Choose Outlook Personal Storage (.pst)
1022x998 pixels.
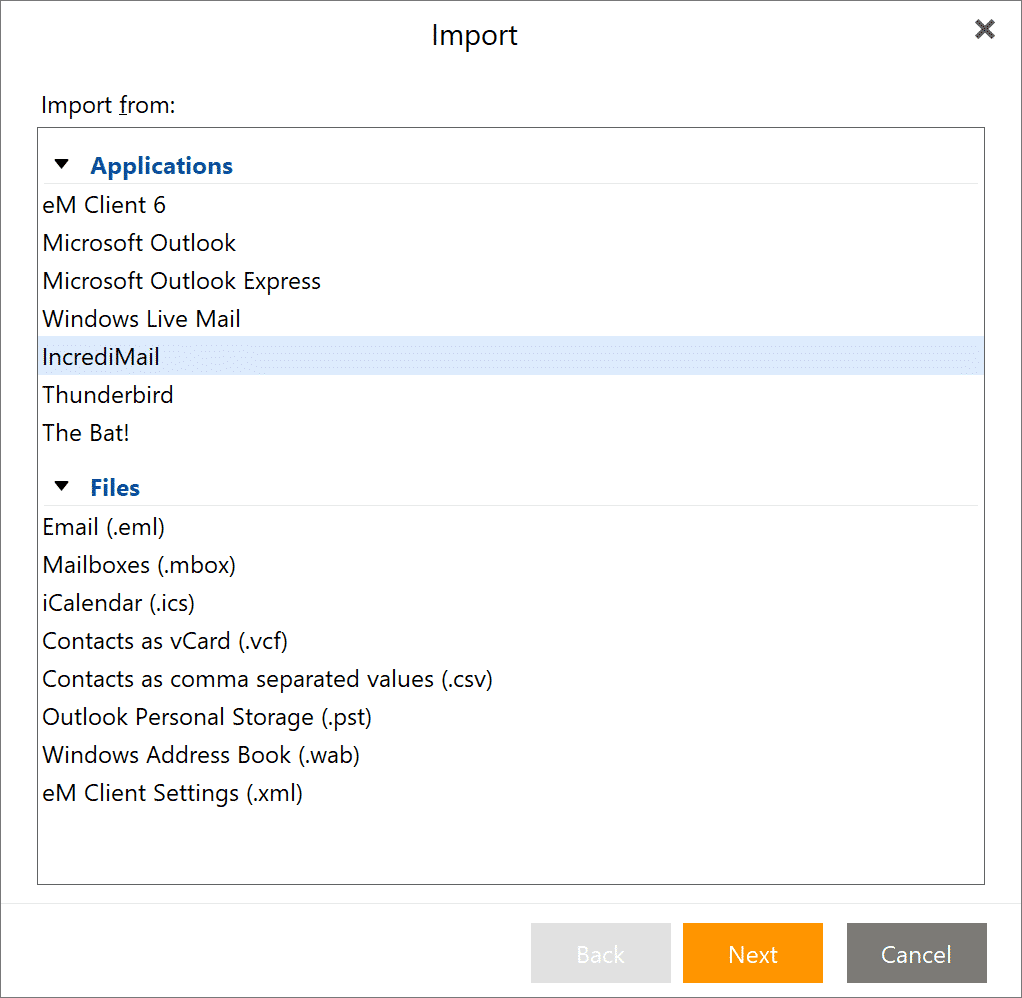point(511,717)
